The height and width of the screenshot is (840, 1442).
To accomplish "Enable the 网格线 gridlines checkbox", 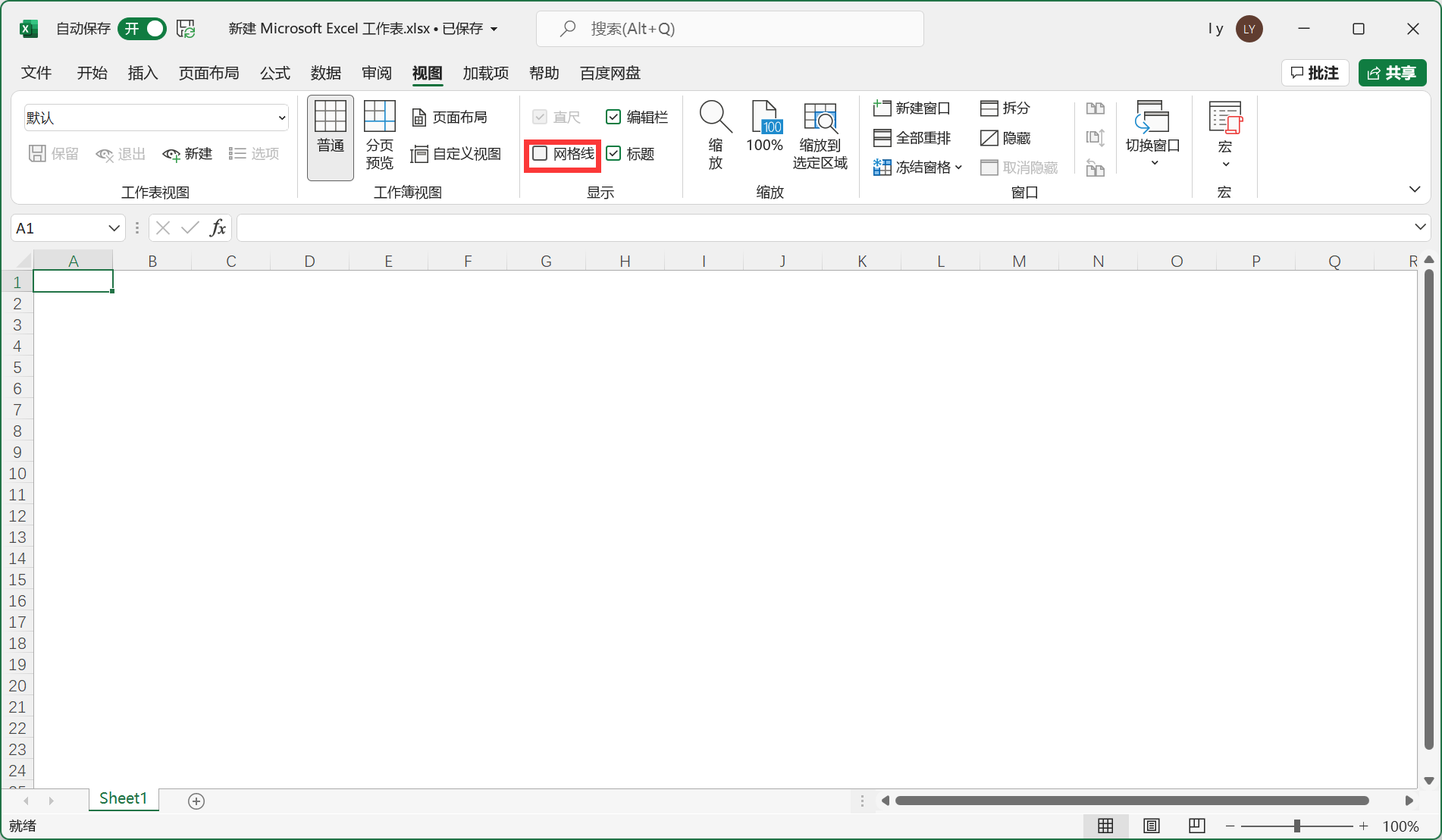I will (540, 154).
